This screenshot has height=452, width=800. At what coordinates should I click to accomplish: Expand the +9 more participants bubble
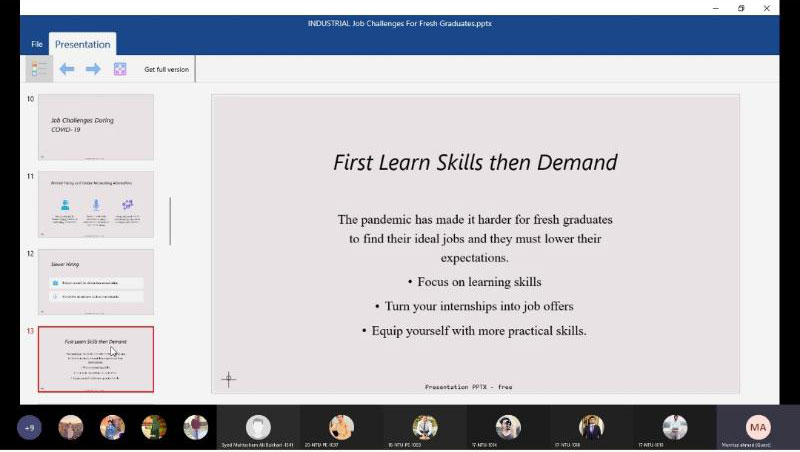click(29, 428)
